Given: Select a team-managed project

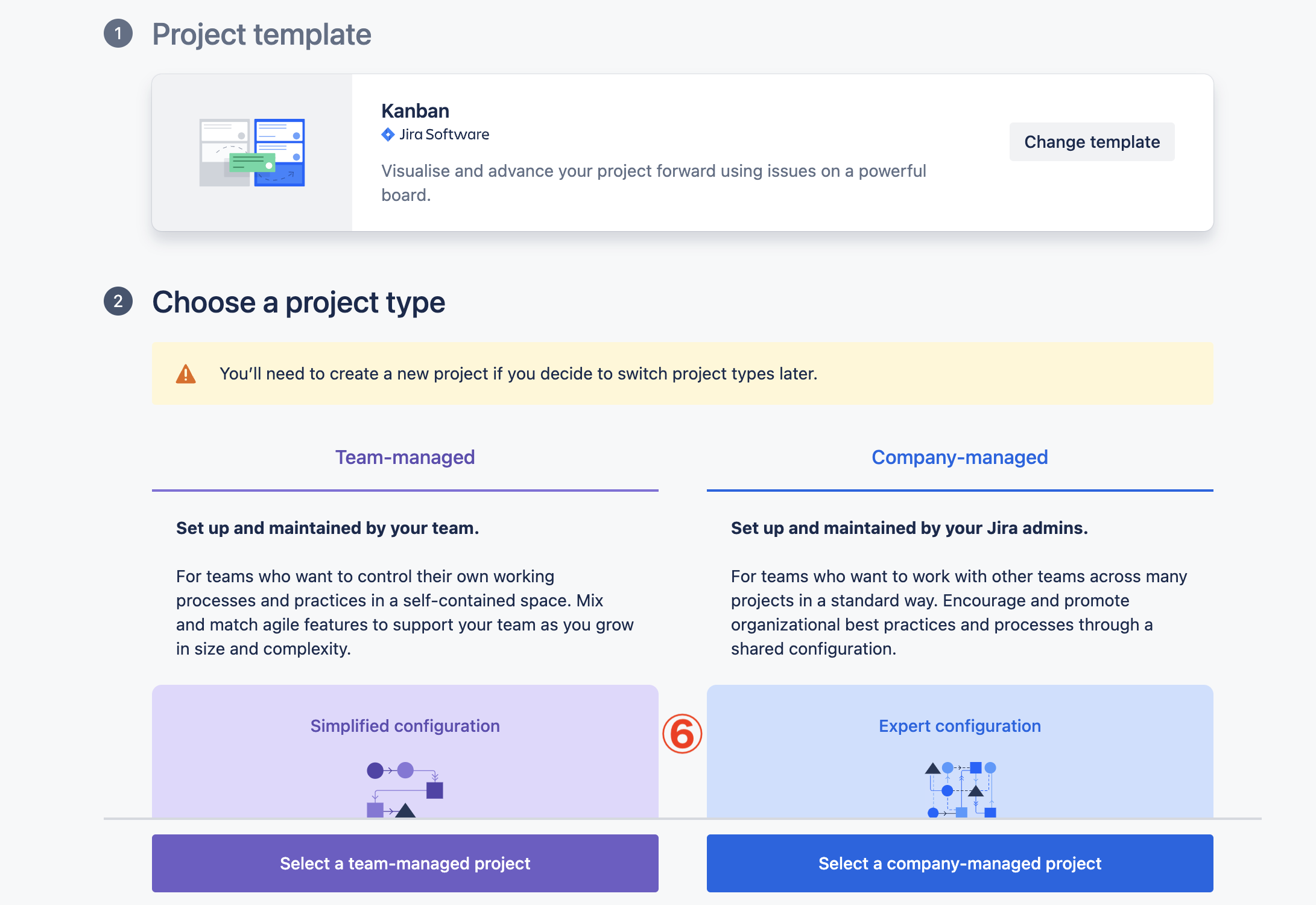Looking at the screenshot, I should coord(405,863).
